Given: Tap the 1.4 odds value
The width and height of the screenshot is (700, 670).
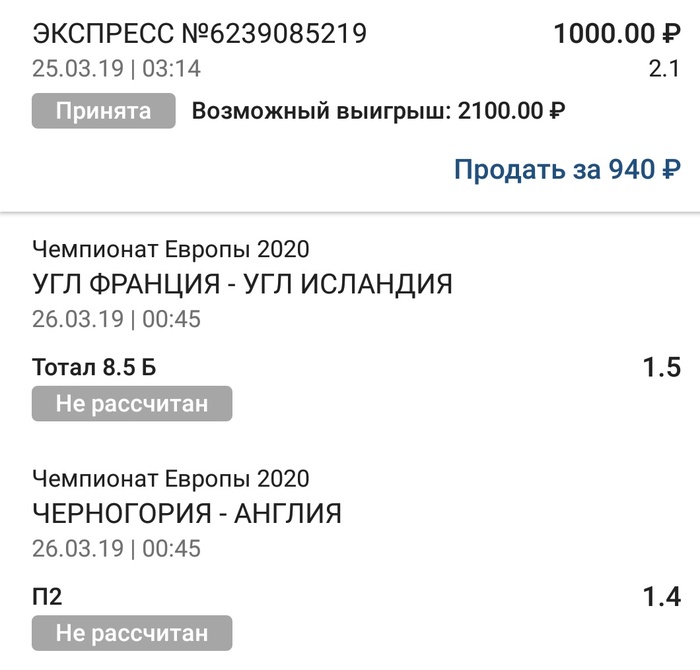Looking at the screenshot, I should pos(662,597).
